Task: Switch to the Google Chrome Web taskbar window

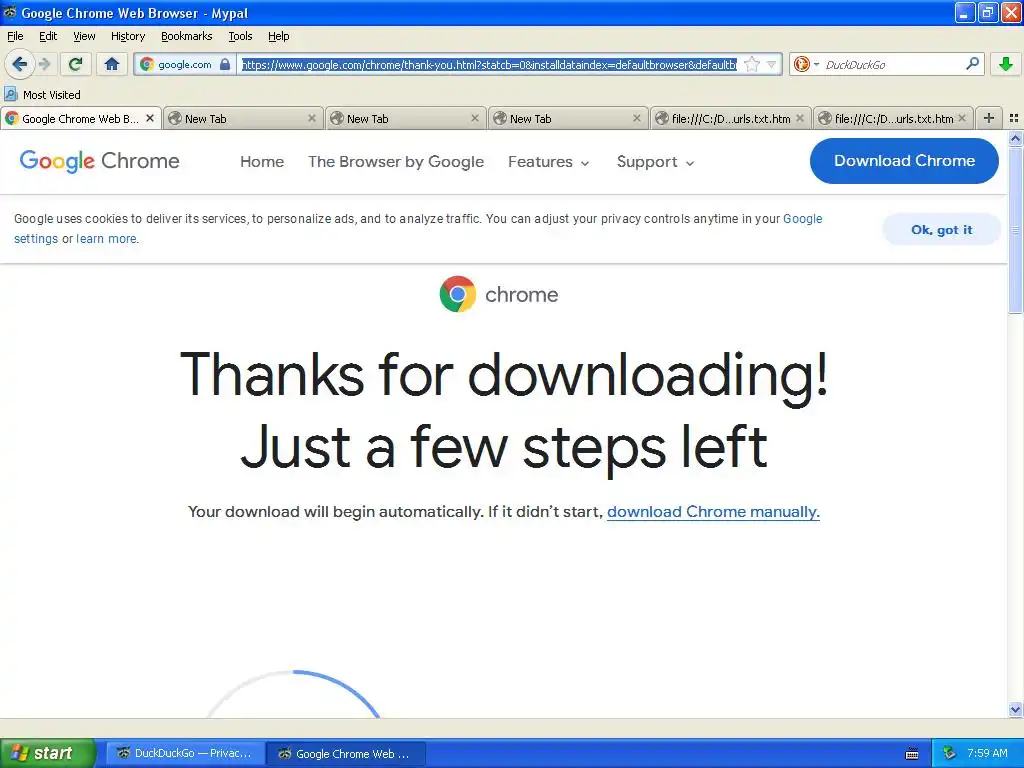Action: pyautogui.click(x=346, y=753)
